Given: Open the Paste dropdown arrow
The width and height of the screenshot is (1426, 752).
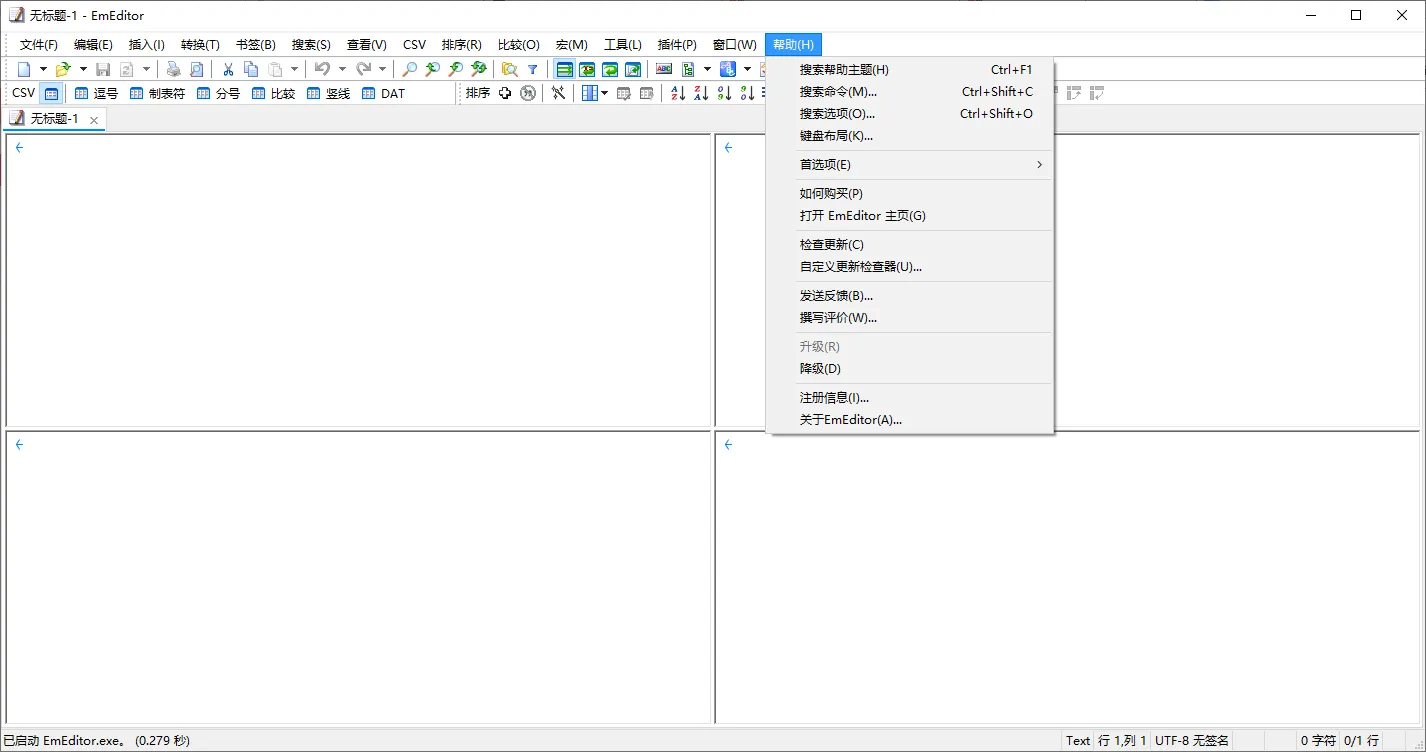Looking at the screenshot, I should click(x=296, y=68).
